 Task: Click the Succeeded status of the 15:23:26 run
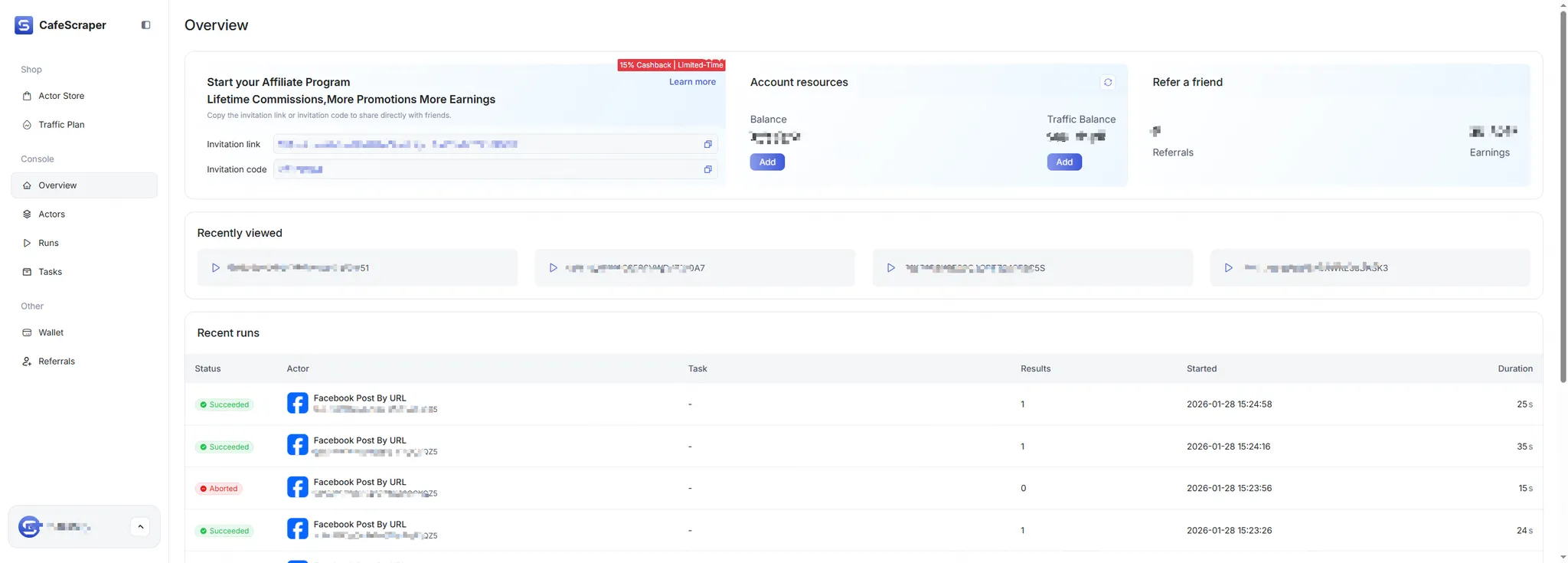pyautogui.click(x=224, y=531)
